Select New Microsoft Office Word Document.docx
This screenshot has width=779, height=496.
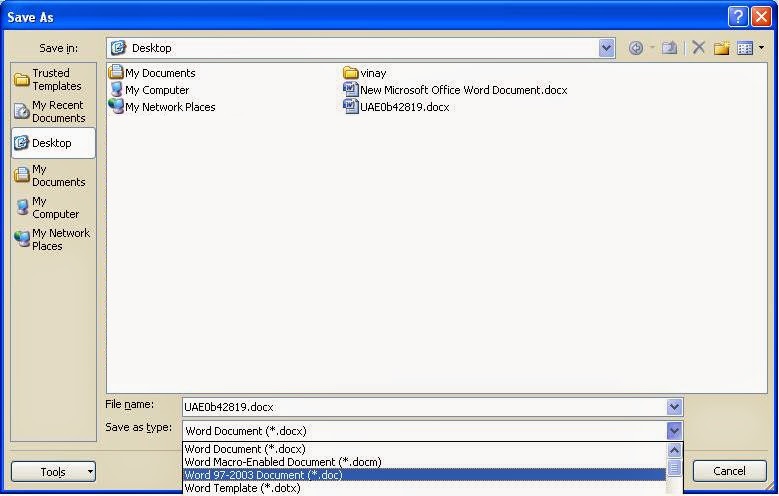point(455,90)
